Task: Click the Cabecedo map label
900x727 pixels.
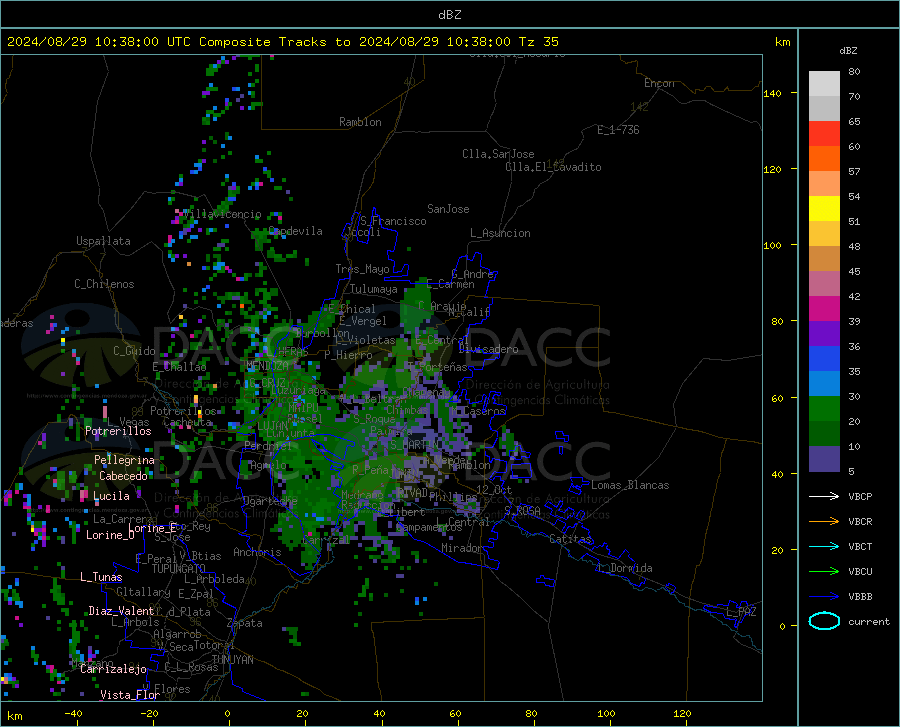Action: click(123, 476)
